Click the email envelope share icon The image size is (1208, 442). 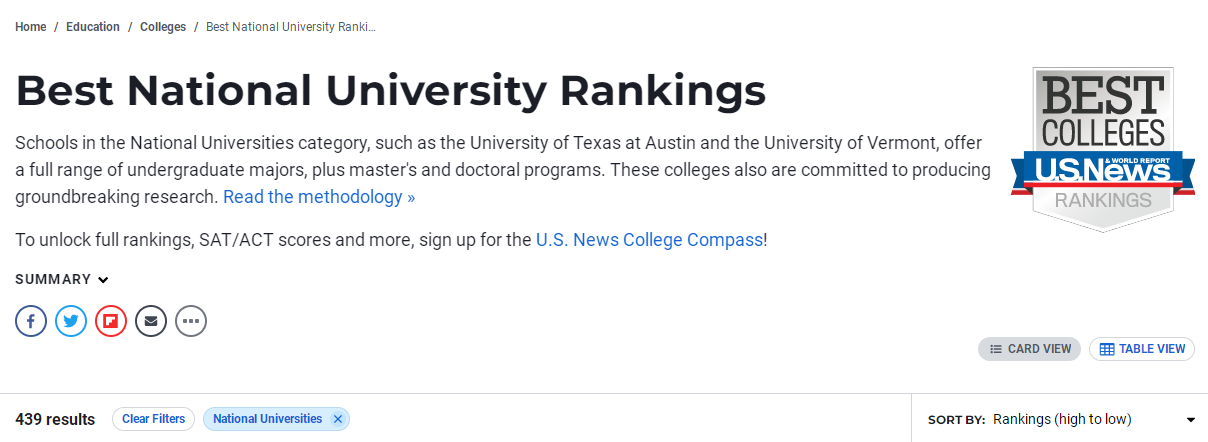(151, 321)
